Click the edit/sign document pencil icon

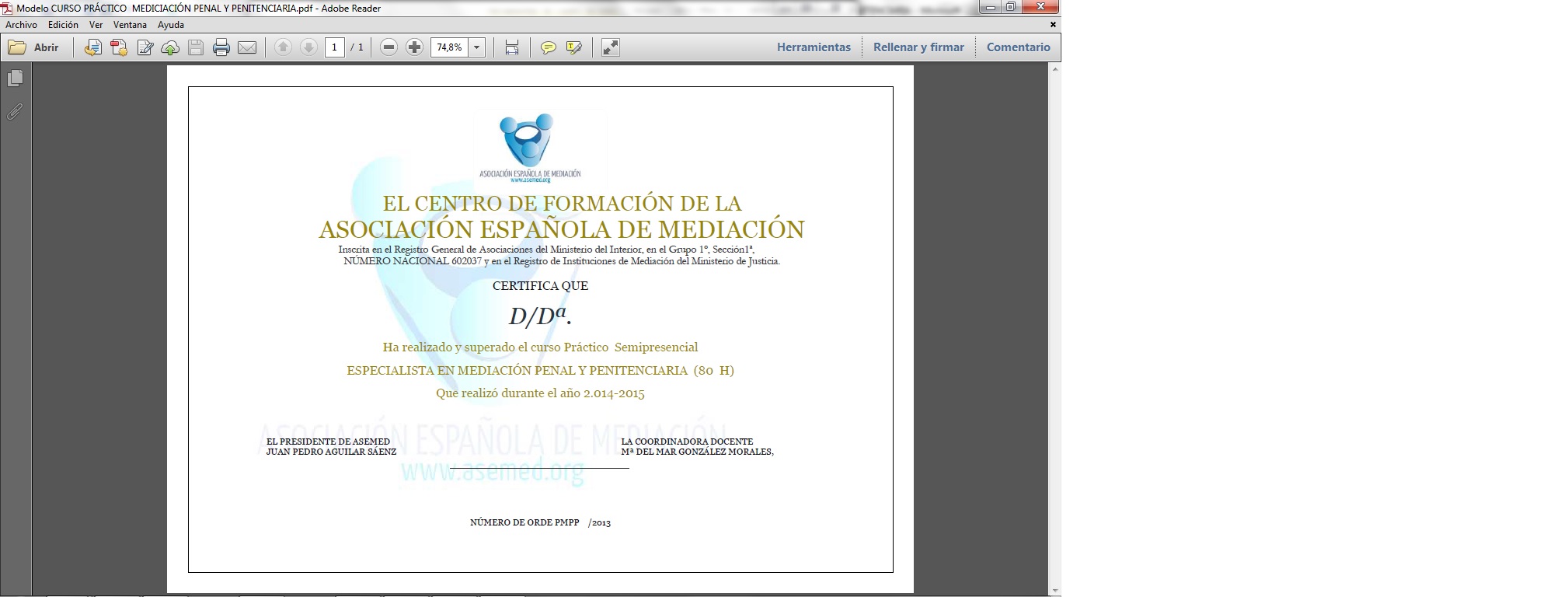(x=145, y=47)
